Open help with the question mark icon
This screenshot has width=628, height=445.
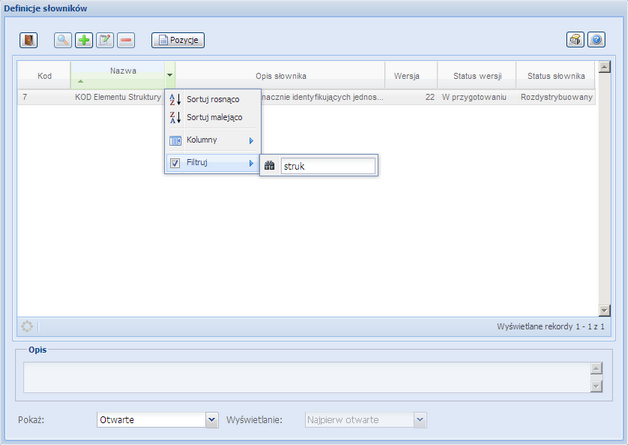596,40
